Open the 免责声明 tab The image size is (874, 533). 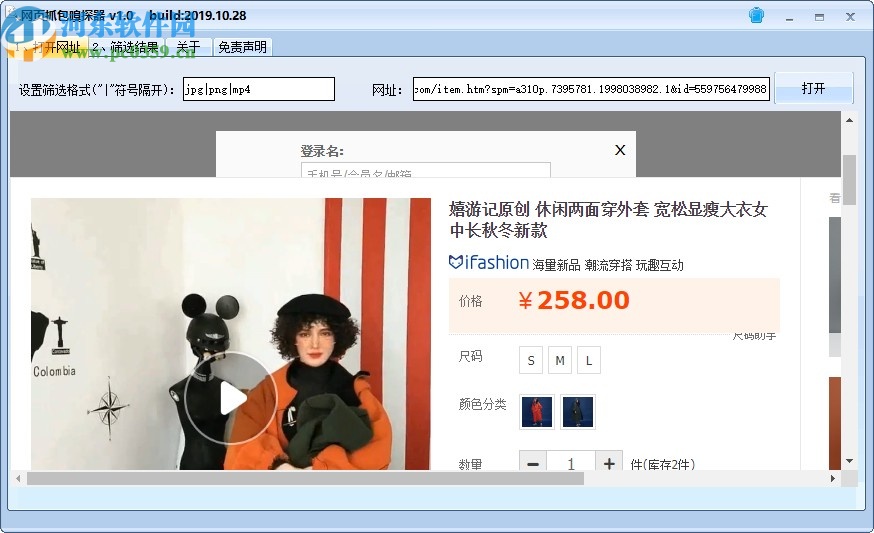[x=242, y=47]
